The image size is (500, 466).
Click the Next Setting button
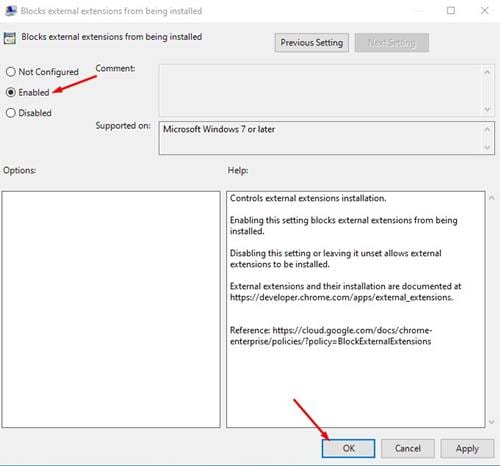[x=392, y=43]
